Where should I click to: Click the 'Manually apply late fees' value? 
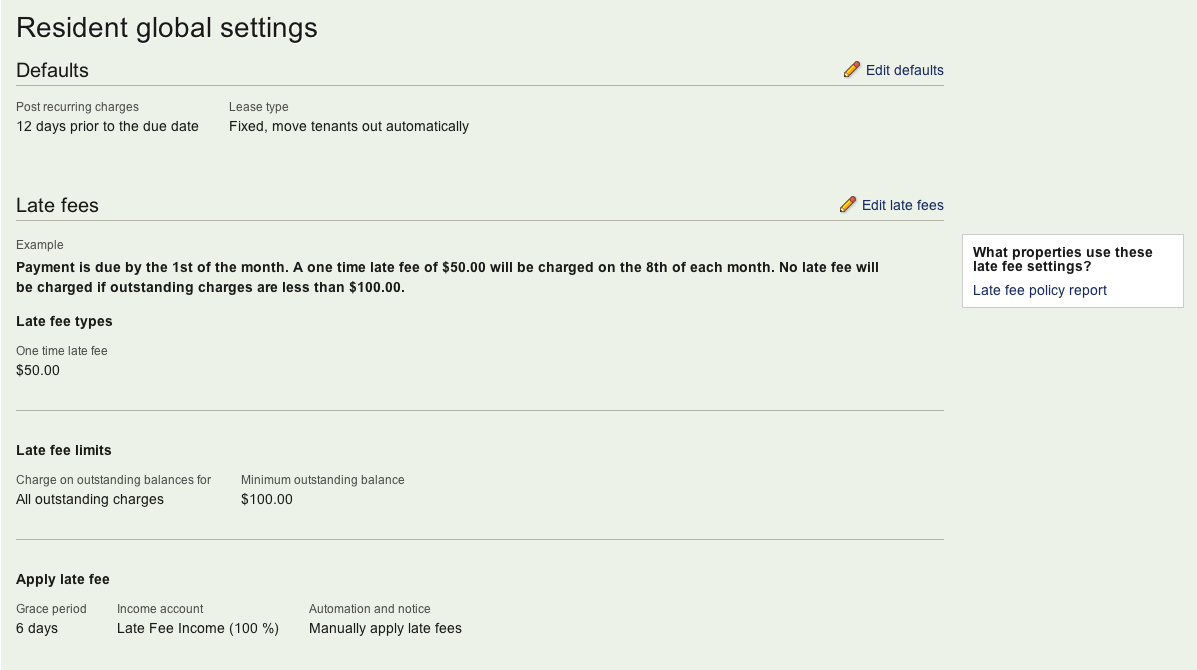click(x=385, y=628)
